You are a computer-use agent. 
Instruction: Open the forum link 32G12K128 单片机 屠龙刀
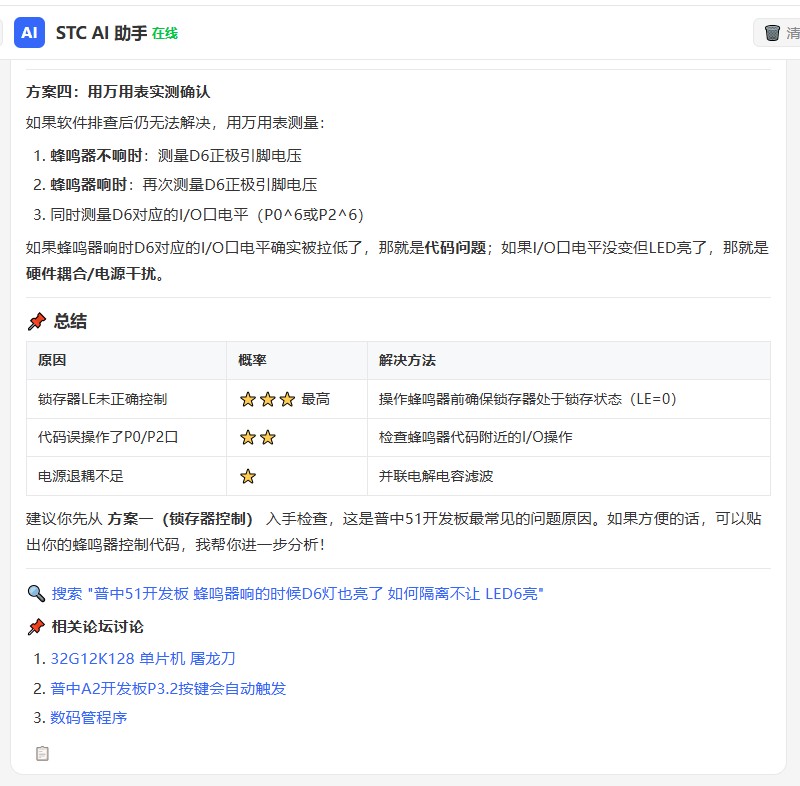pyautogui.click(x=143, y=658)
